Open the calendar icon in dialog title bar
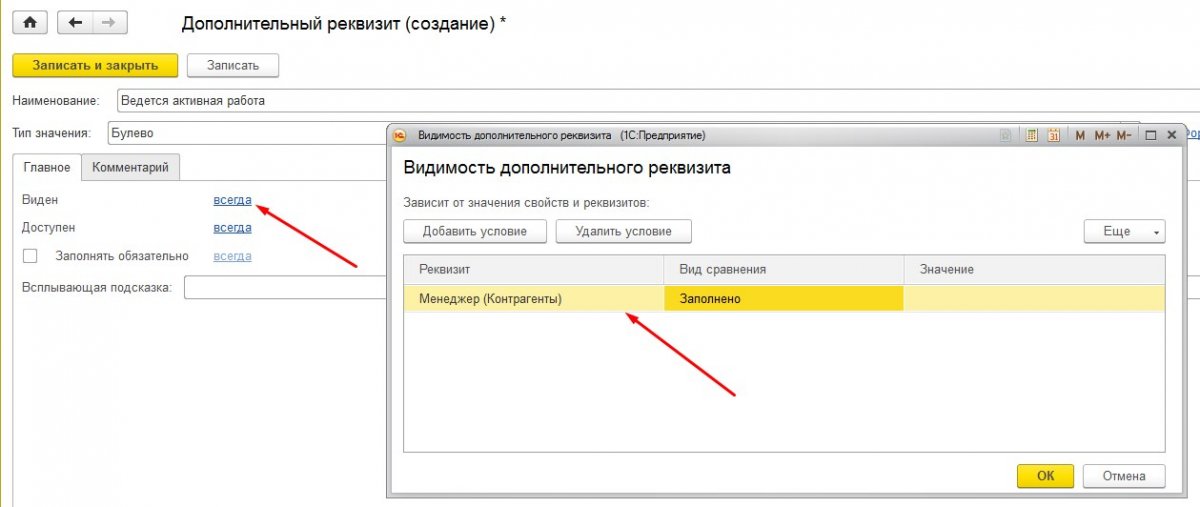The height and width of the screenshot is (507, 1200). pos(1054,135)
